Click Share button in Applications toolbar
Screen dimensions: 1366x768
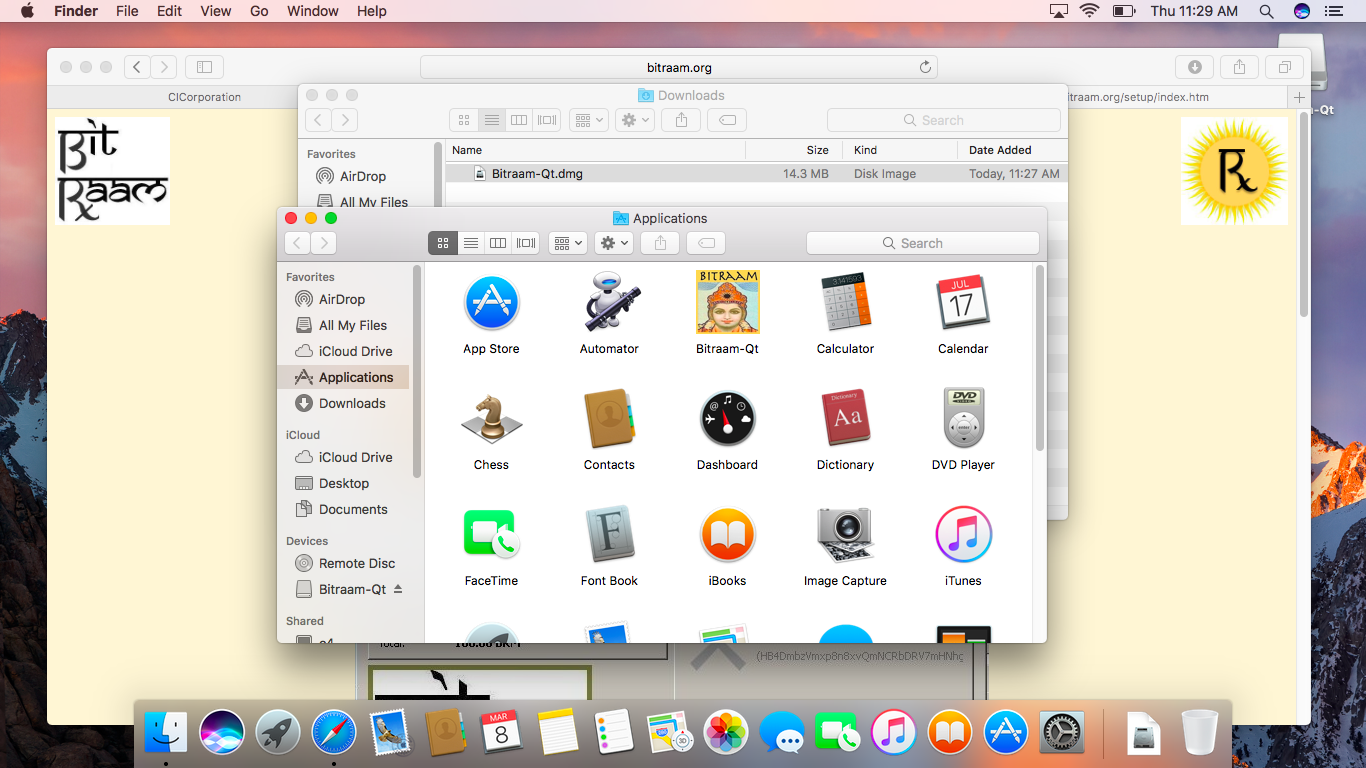(x=660, y=243)
